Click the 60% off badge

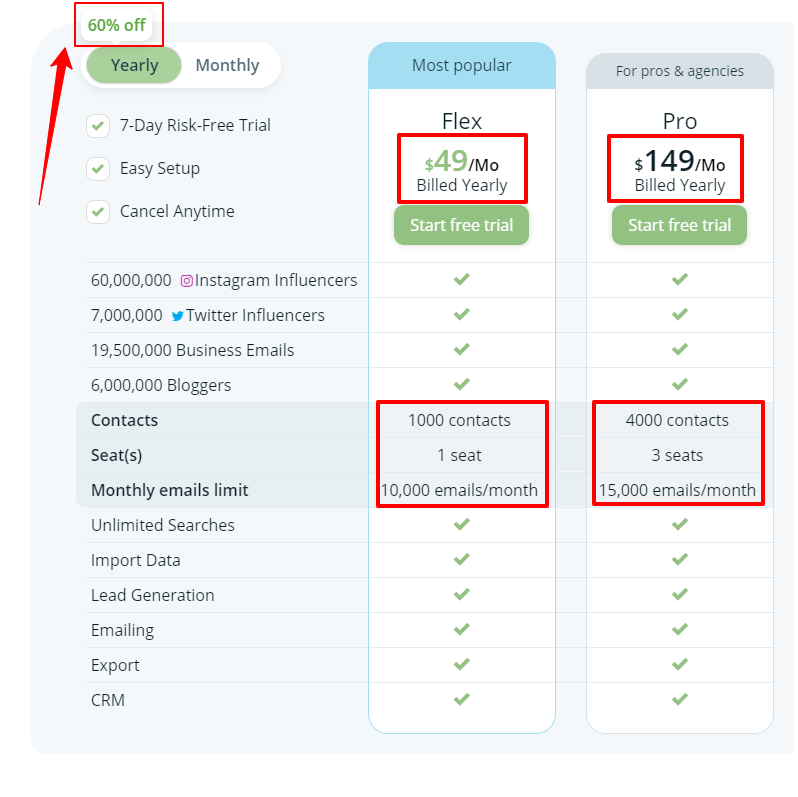[117, 25]
